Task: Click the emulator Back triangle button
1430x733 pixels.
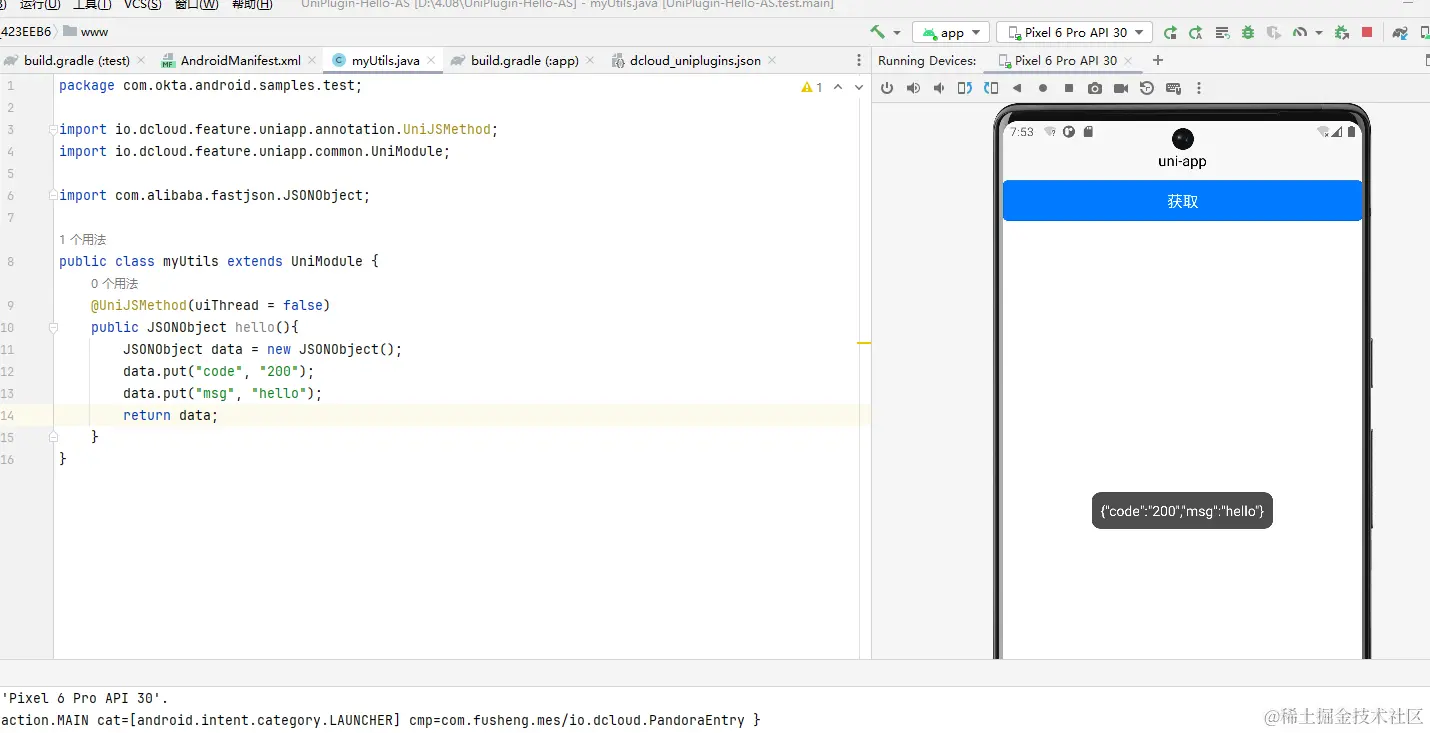Action: point(1017,88)
